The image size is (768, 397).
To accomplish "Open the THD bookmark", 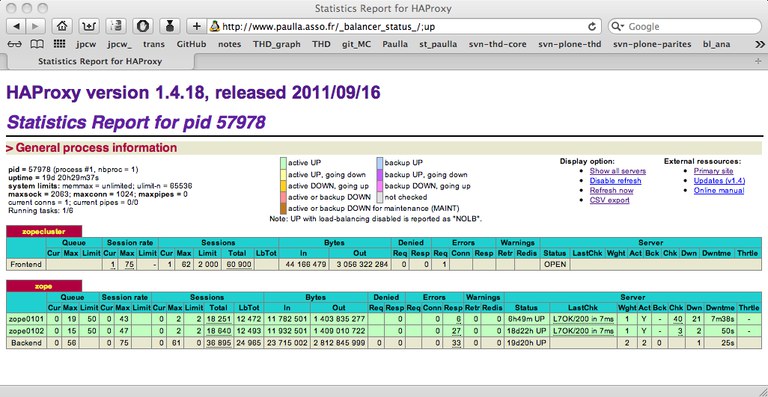I will (x=321, y=44).
